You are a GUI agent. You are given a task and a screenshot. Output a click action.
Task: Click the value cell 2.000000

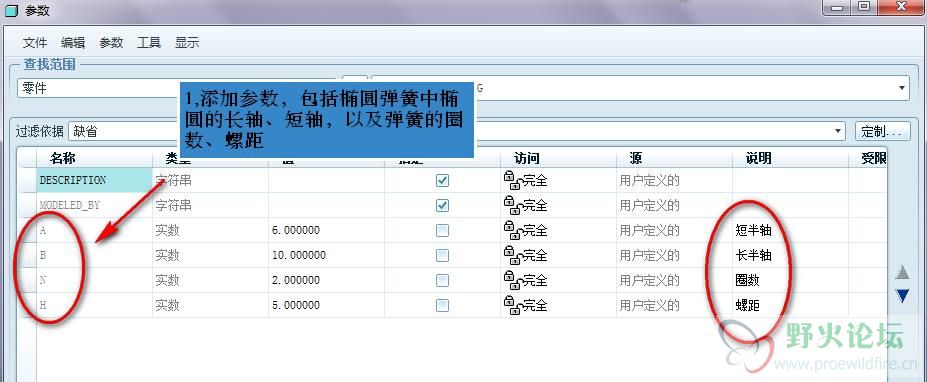click(x=326, y=280)
